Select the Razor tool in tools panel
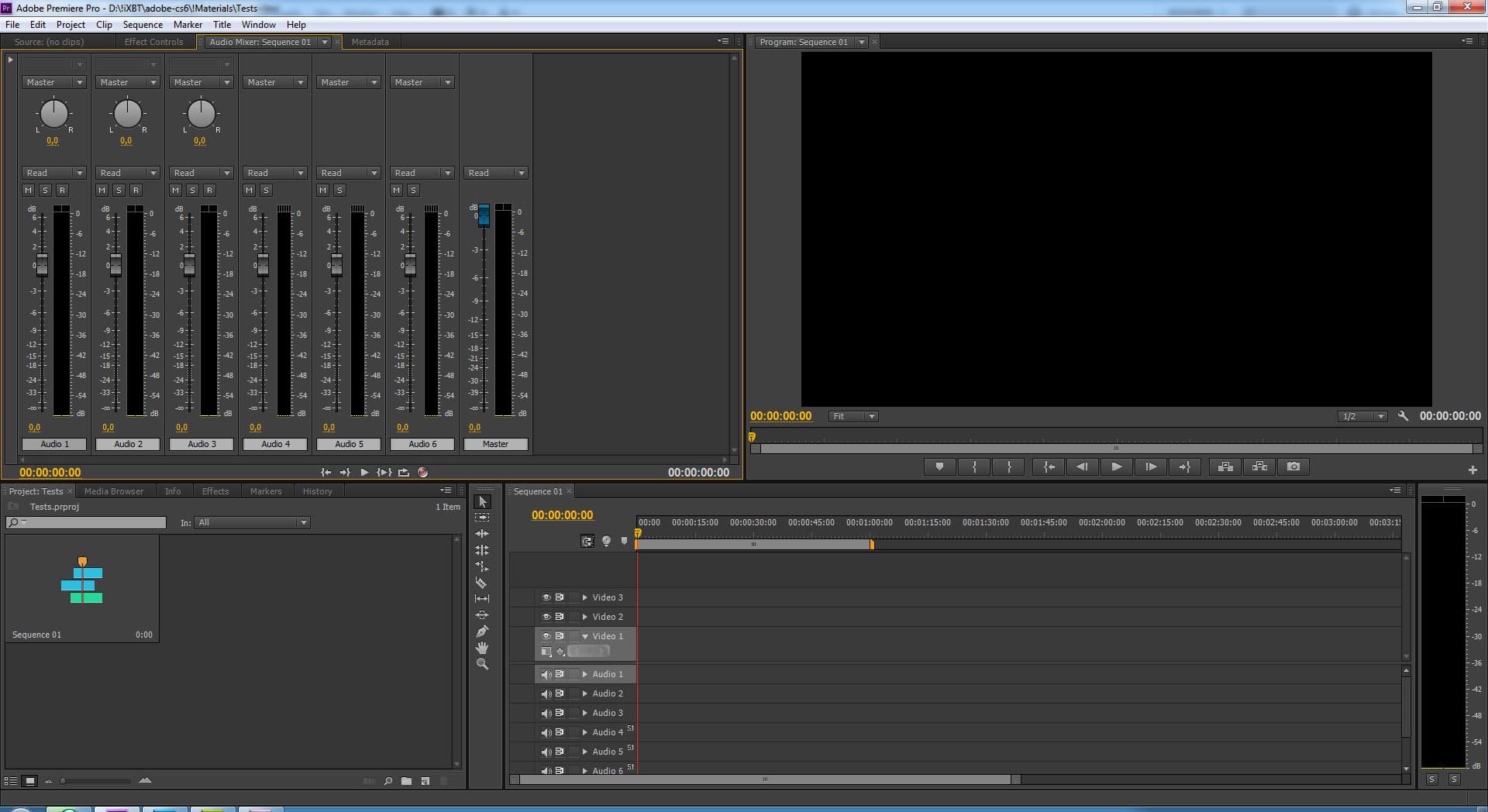 (x=481, y=583)
